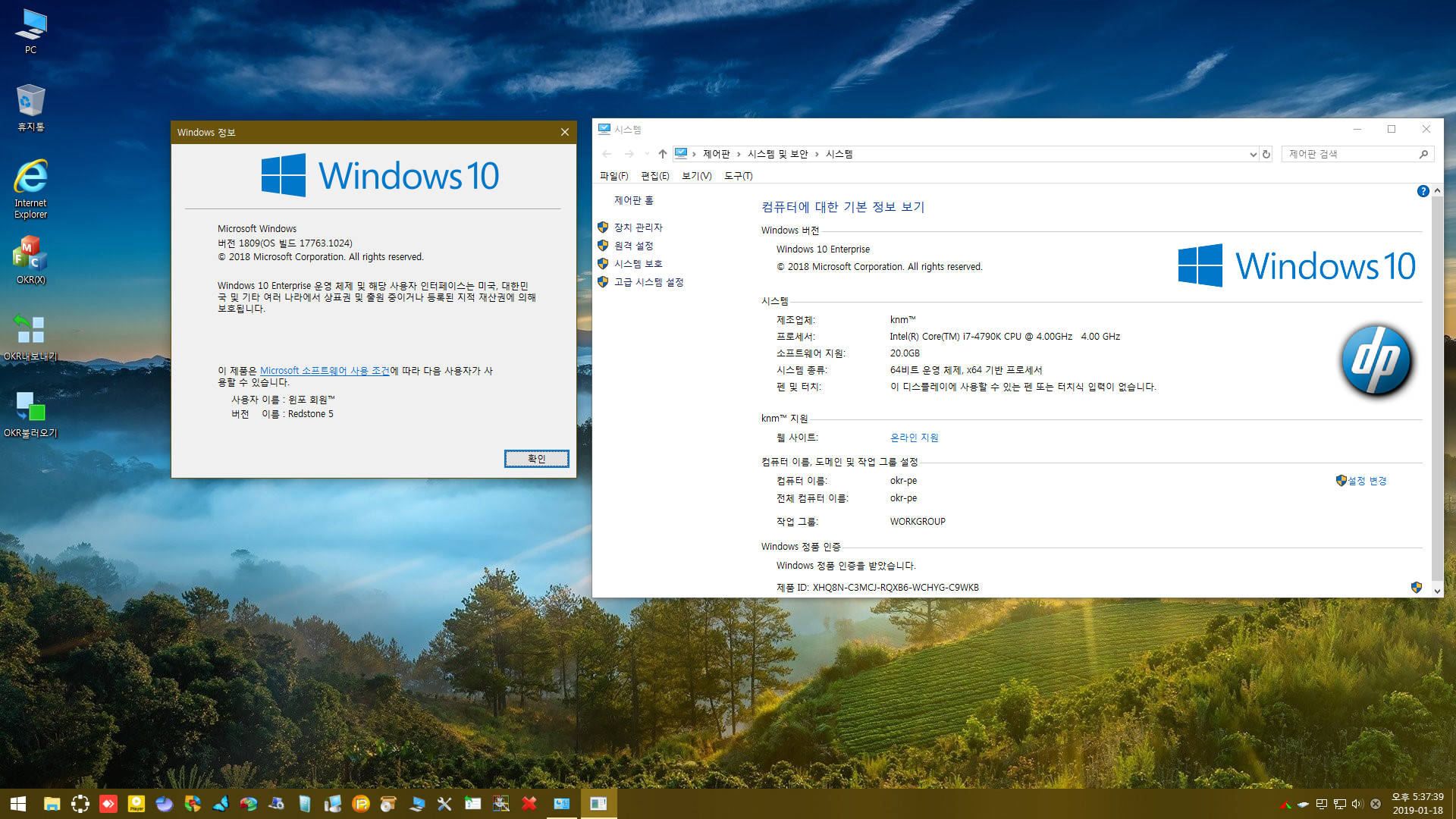Open the 파일(F) menu
This screenshot has width=1456, height=819.
(x=613, y=176)
